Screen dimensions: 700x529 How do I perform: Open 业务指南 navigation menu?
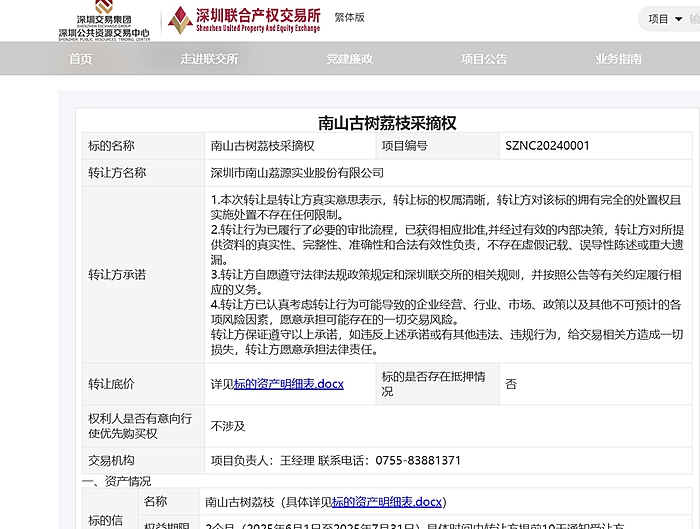tap(618, 59)
